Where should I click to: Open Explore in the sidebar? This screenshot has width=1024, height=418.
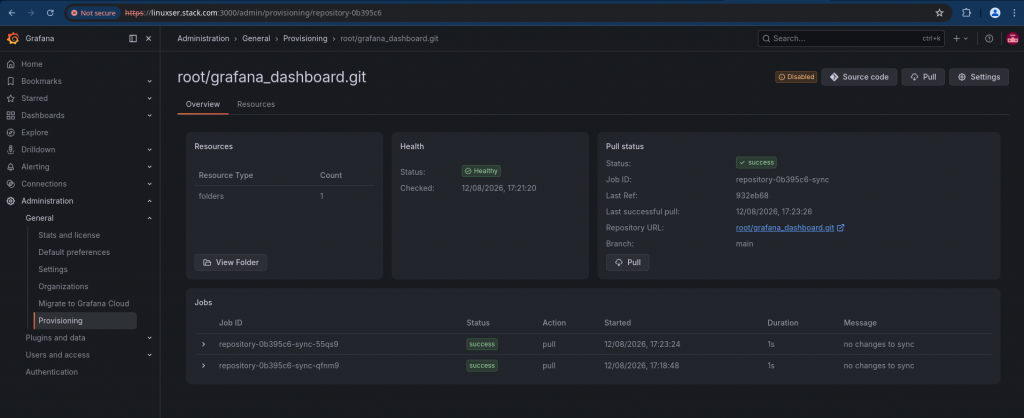click(x=35, y=132)
